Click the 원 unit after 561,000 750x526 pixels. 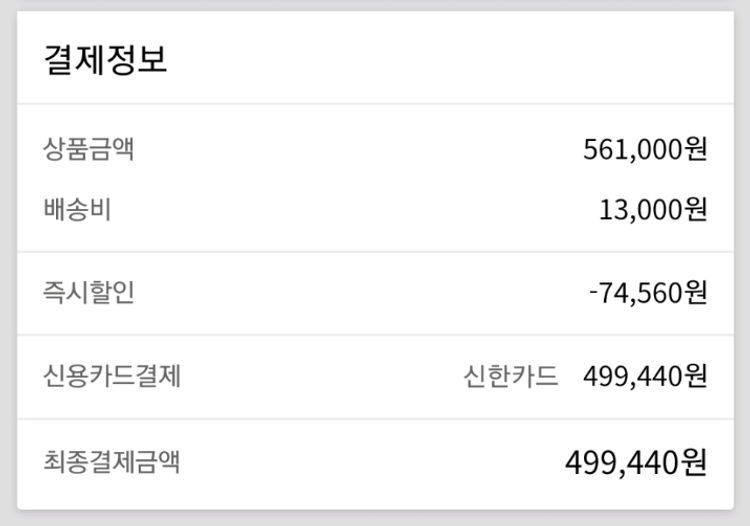point(696,150)
